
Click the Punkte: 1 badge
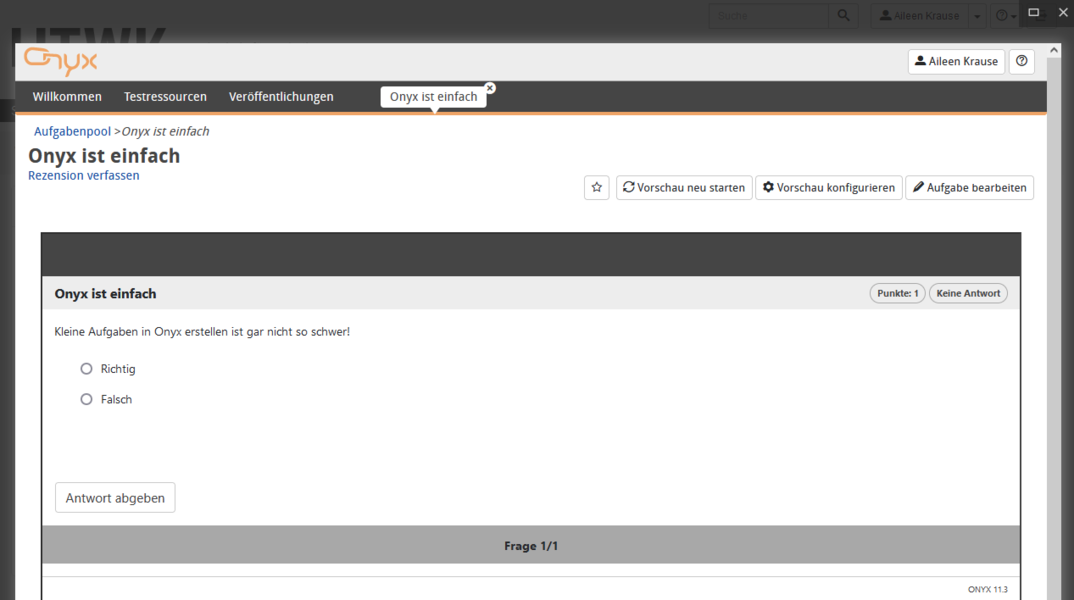coord(897,293)
